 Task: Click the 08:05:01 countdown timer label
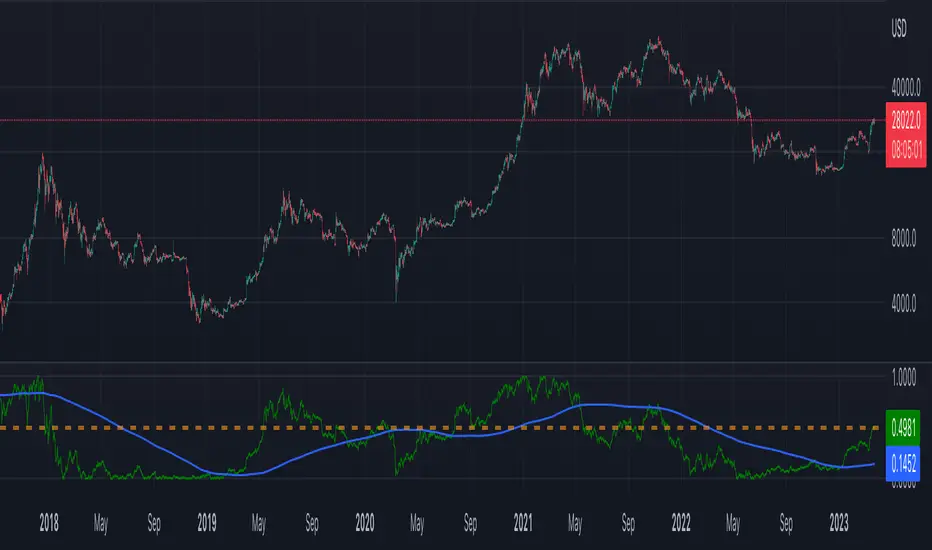tap(906, 150)
